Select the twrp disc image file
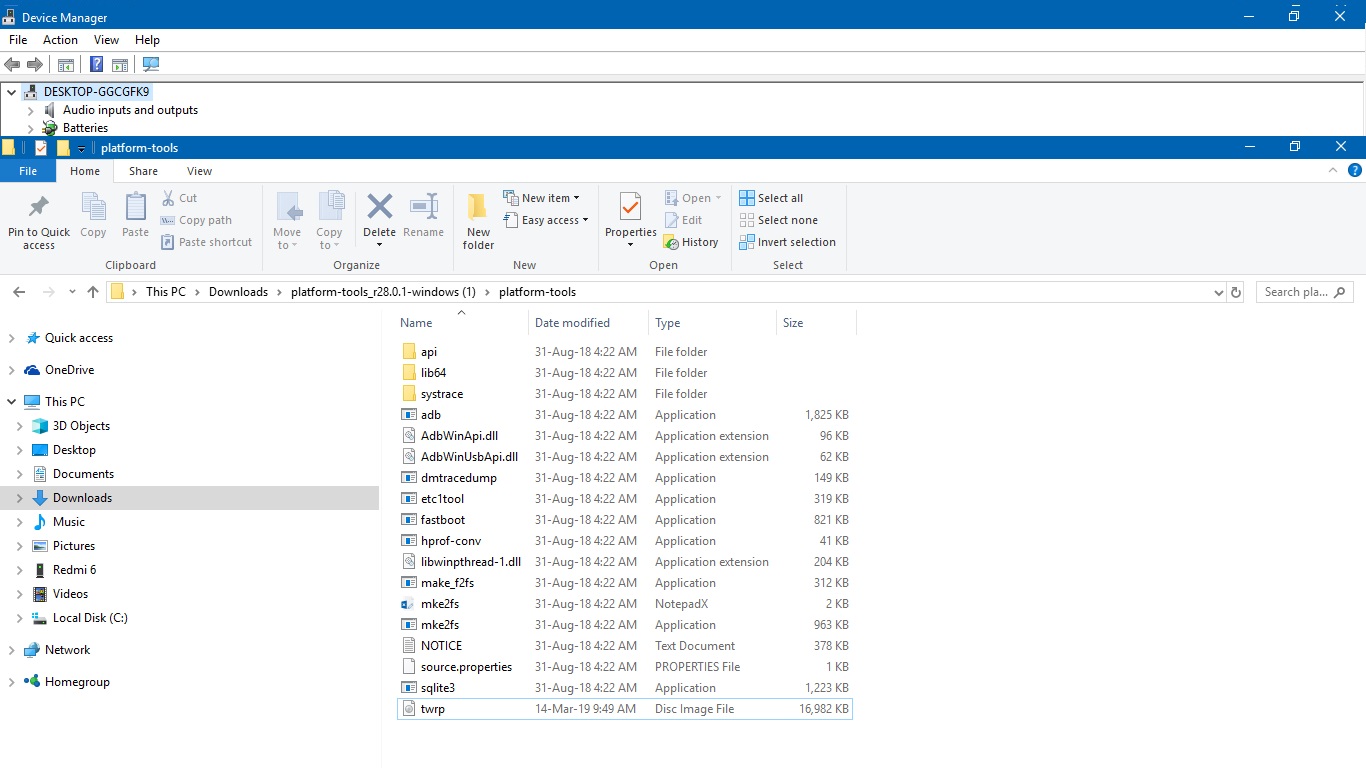This screenshot has height=768, width=1366. click(x=433, y=709)
